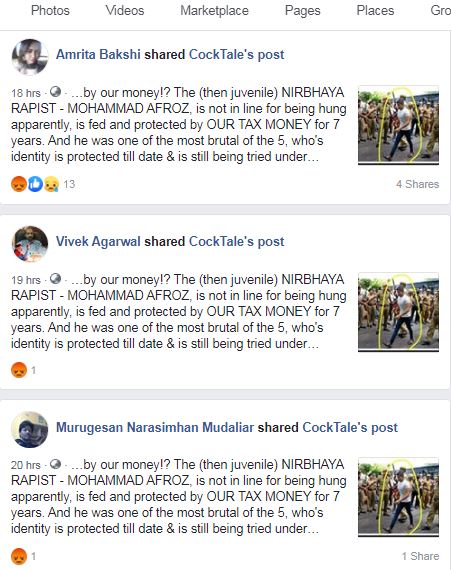Open CockTale's post link in Vivek Agarwal's share
Image resolution: width=451 pixels, height=570 pixels.
pyautogui.click(x=237, y=242)
